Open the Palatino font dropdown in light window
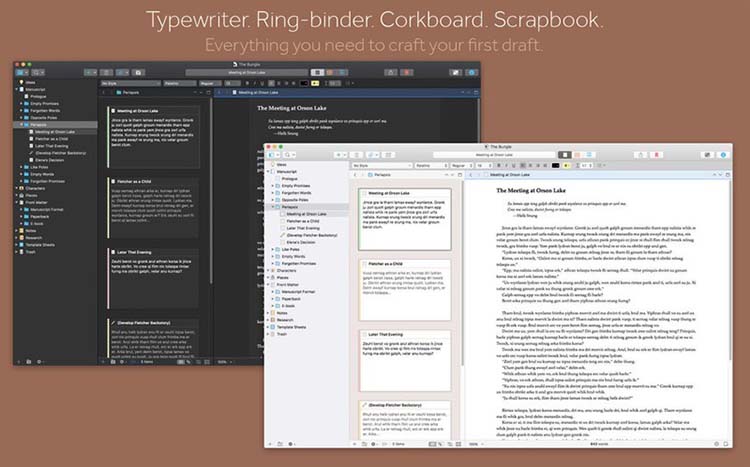Screen dimensions: 750x467 pos(431,166)
